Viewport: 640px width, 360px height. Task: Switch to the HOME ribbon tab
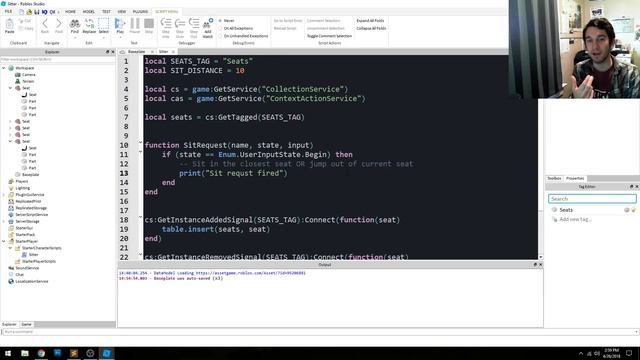click(70, 11)
